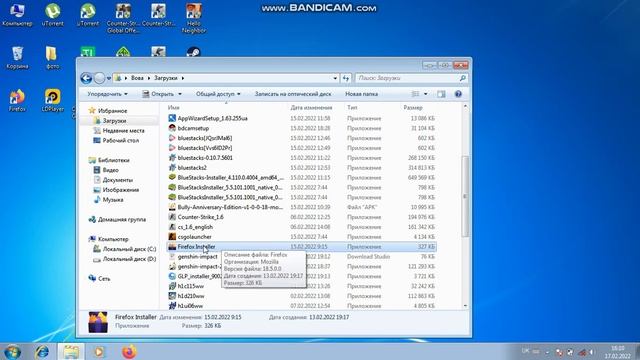This screenshot has height=360, width=640.
Task: Open the Изображения library
Action: [x=120, y=190]
